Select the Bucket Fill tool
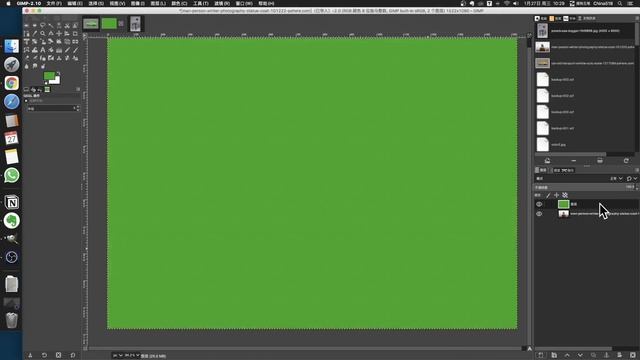Image resolution: width=640 pixels, height=360 pixels. (x=51, y=50)
